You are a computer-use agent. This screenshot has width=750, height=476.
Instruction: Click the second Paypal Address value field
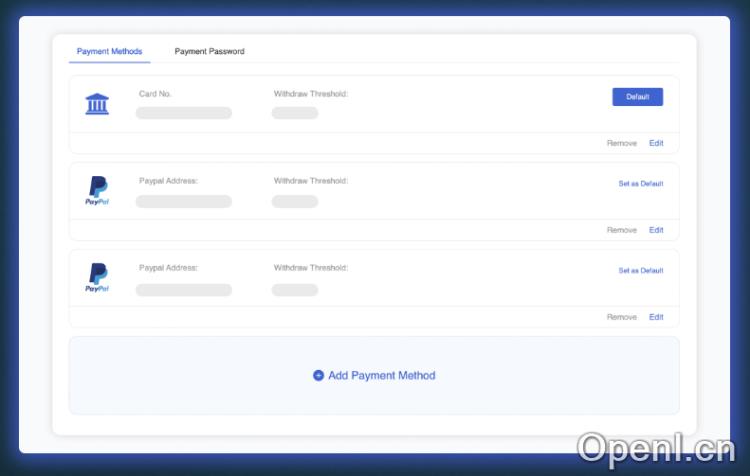184,290
